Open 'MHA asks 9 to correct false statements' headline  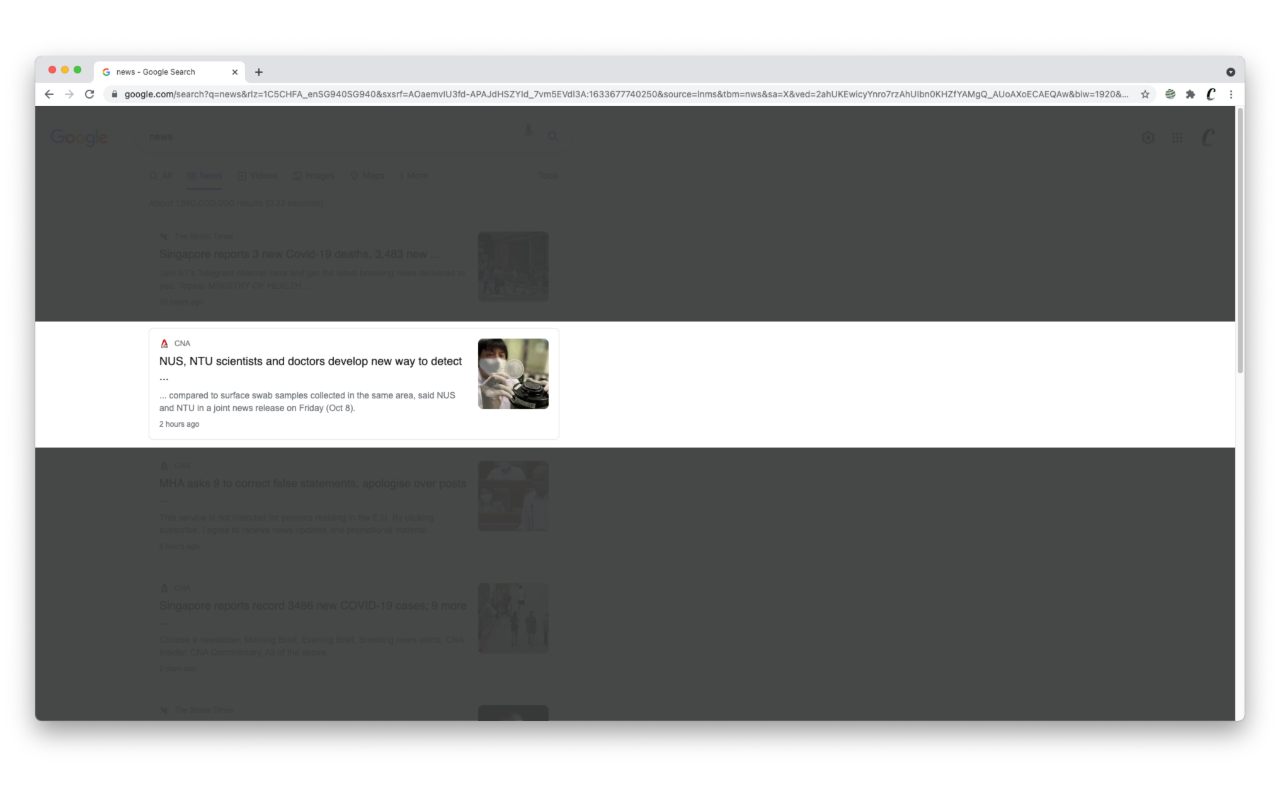[312, 491]
